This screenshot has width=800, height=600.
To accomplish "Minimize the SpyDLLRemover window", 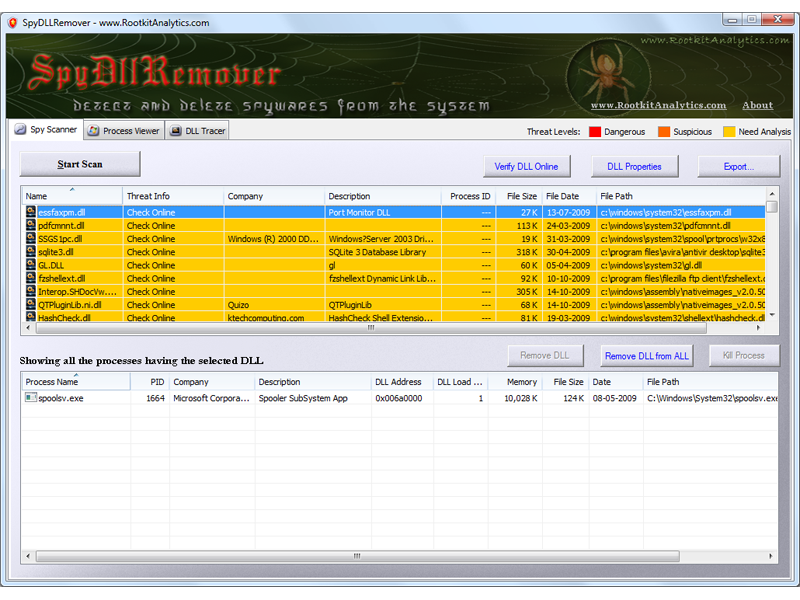I will pyautogui.click(x=733, y=20).
